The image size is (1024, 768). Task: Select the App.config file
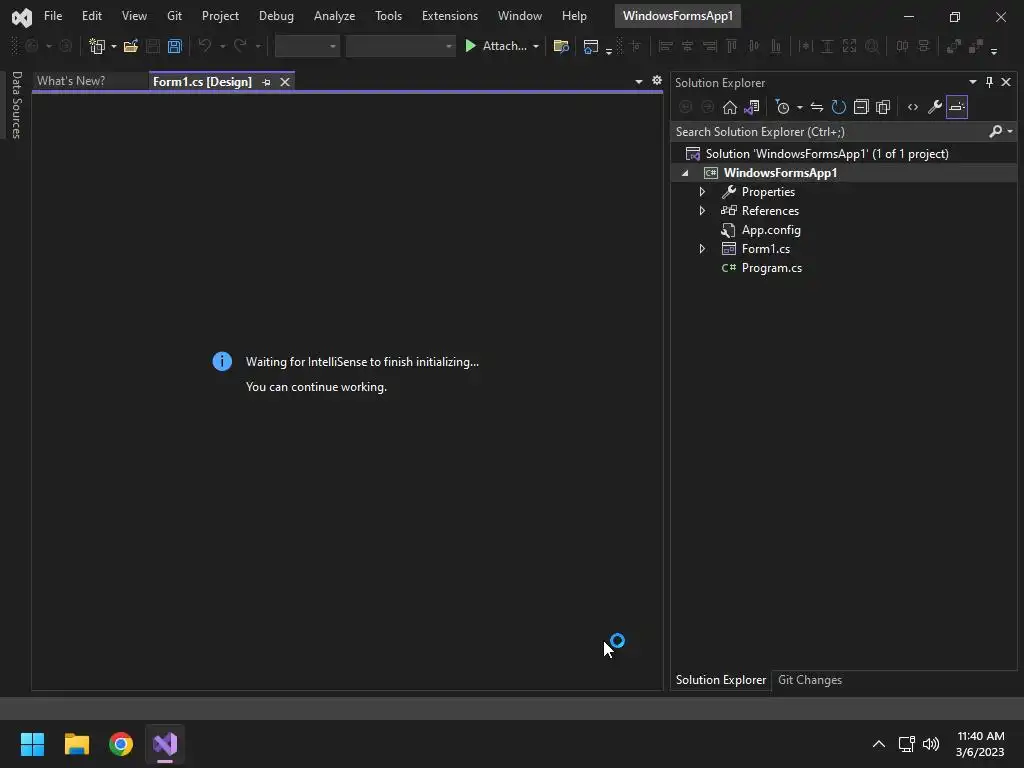771,230
